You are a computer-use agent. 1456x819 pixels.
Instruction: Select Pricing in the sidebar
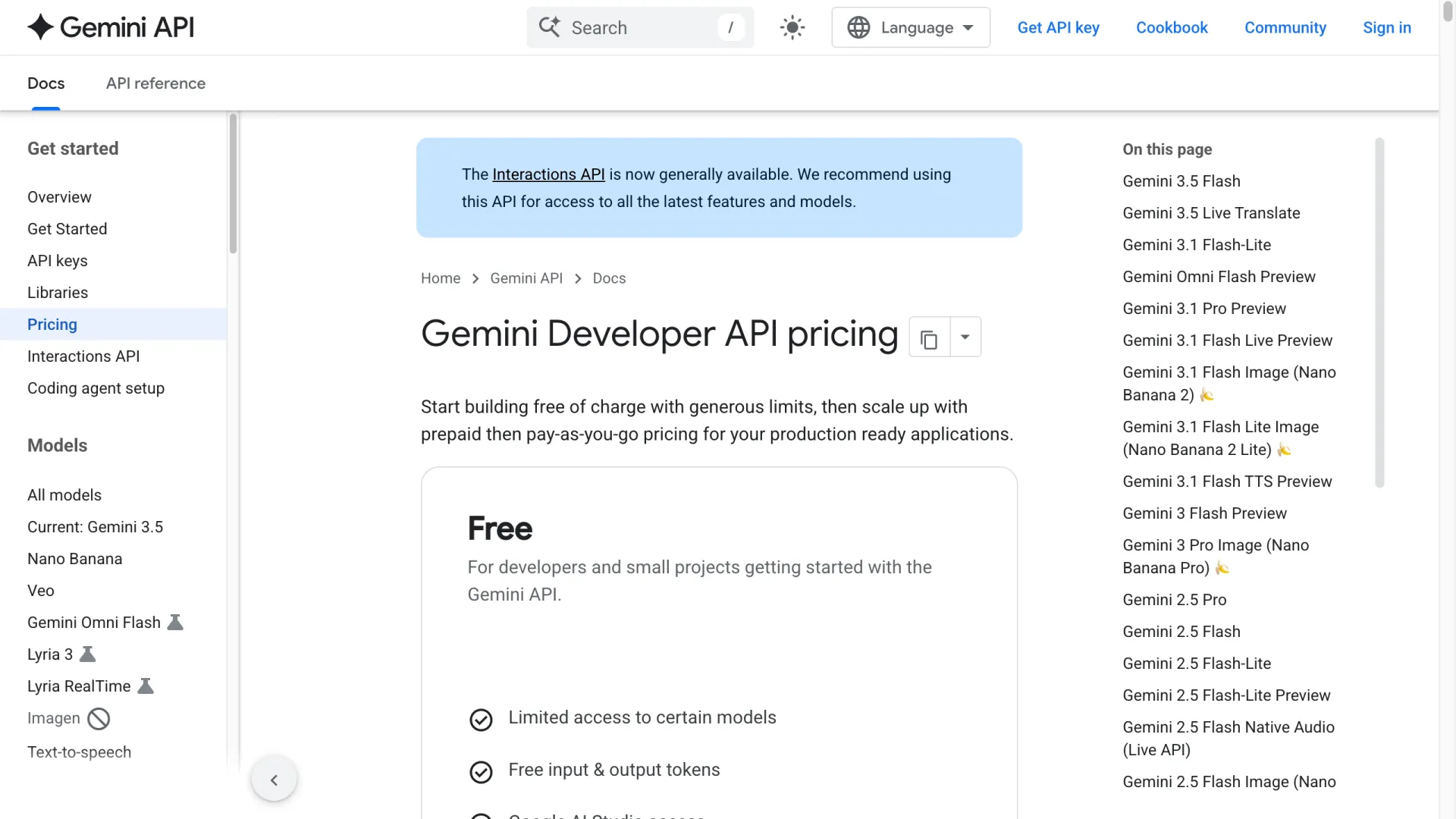(x=114, y=325)
